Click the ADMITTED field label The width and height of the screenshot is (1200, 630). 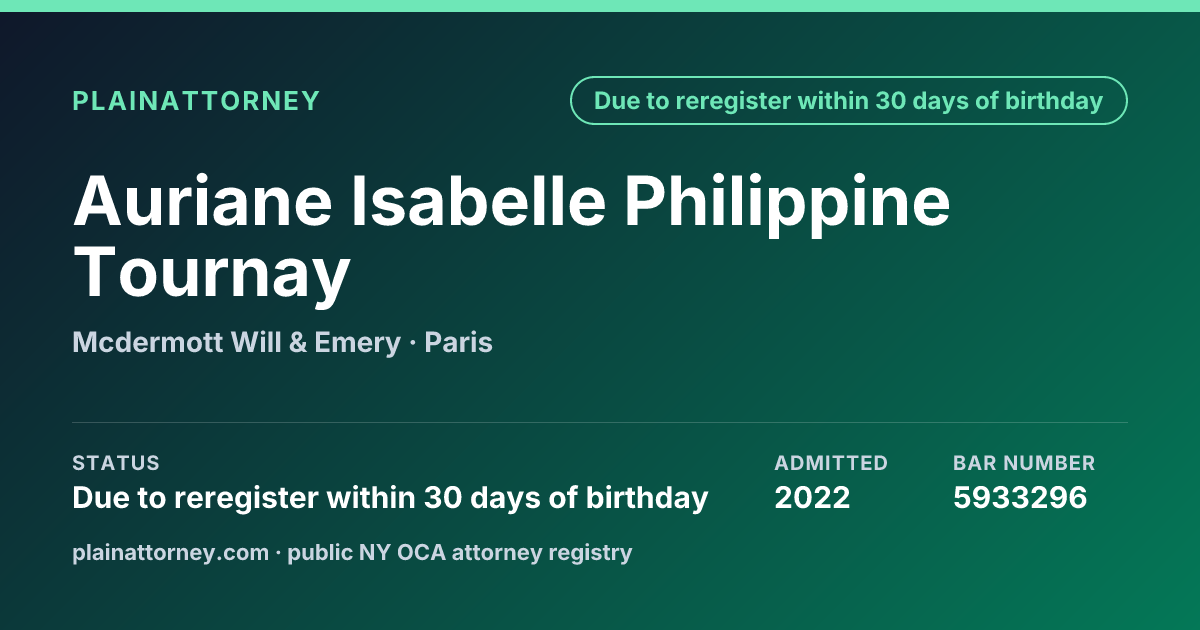tap(831, 464)
